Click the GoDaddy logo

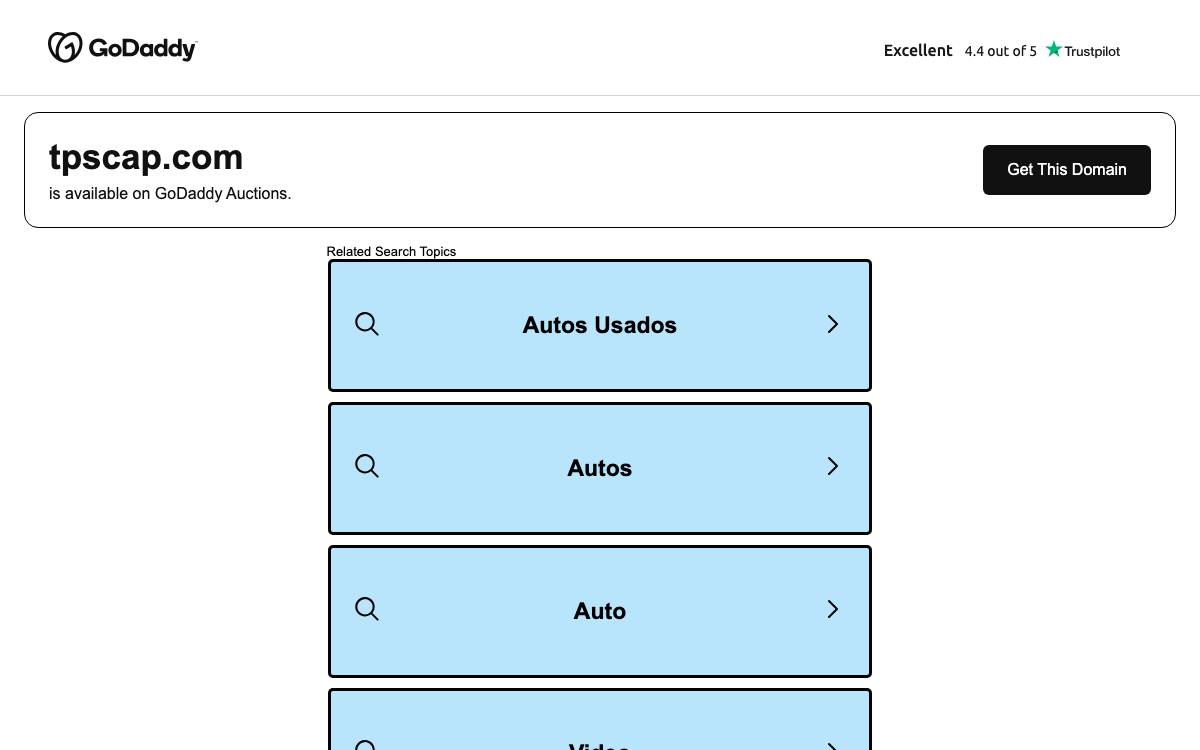[x=123, y=47]
